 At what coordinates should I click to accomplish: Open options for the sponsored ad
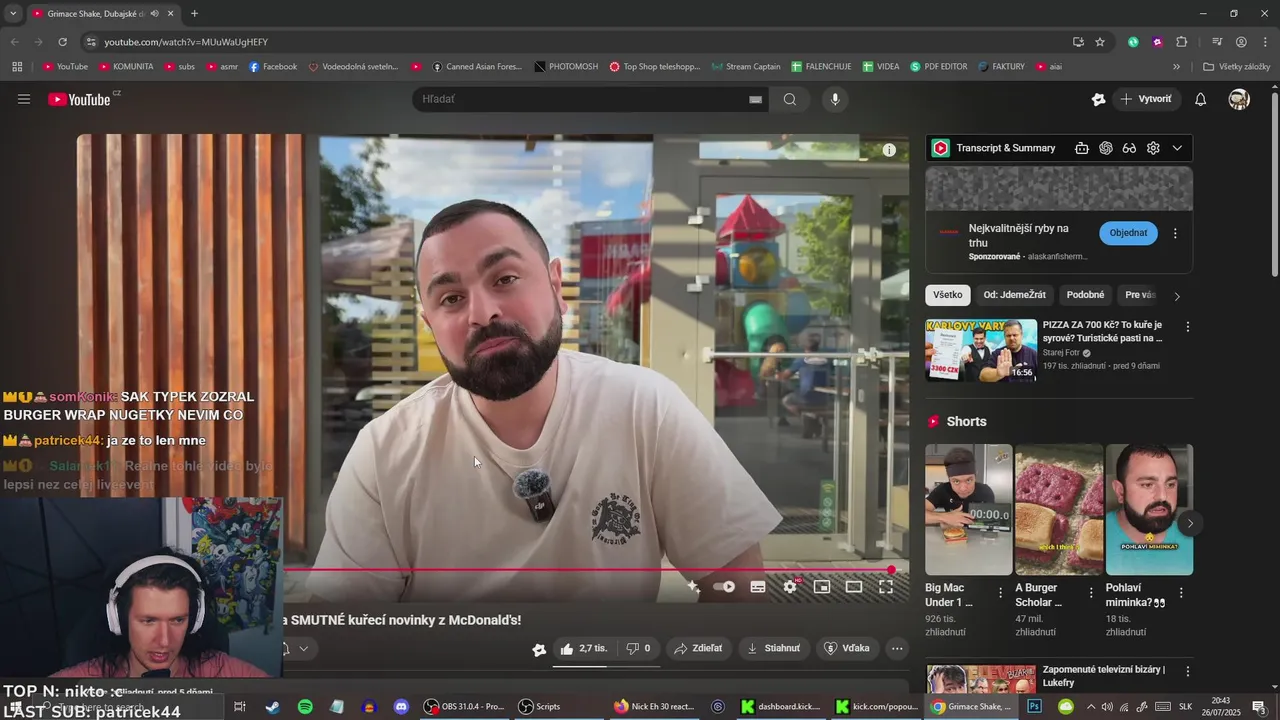pyautogui.click(x=1175, y=233)
